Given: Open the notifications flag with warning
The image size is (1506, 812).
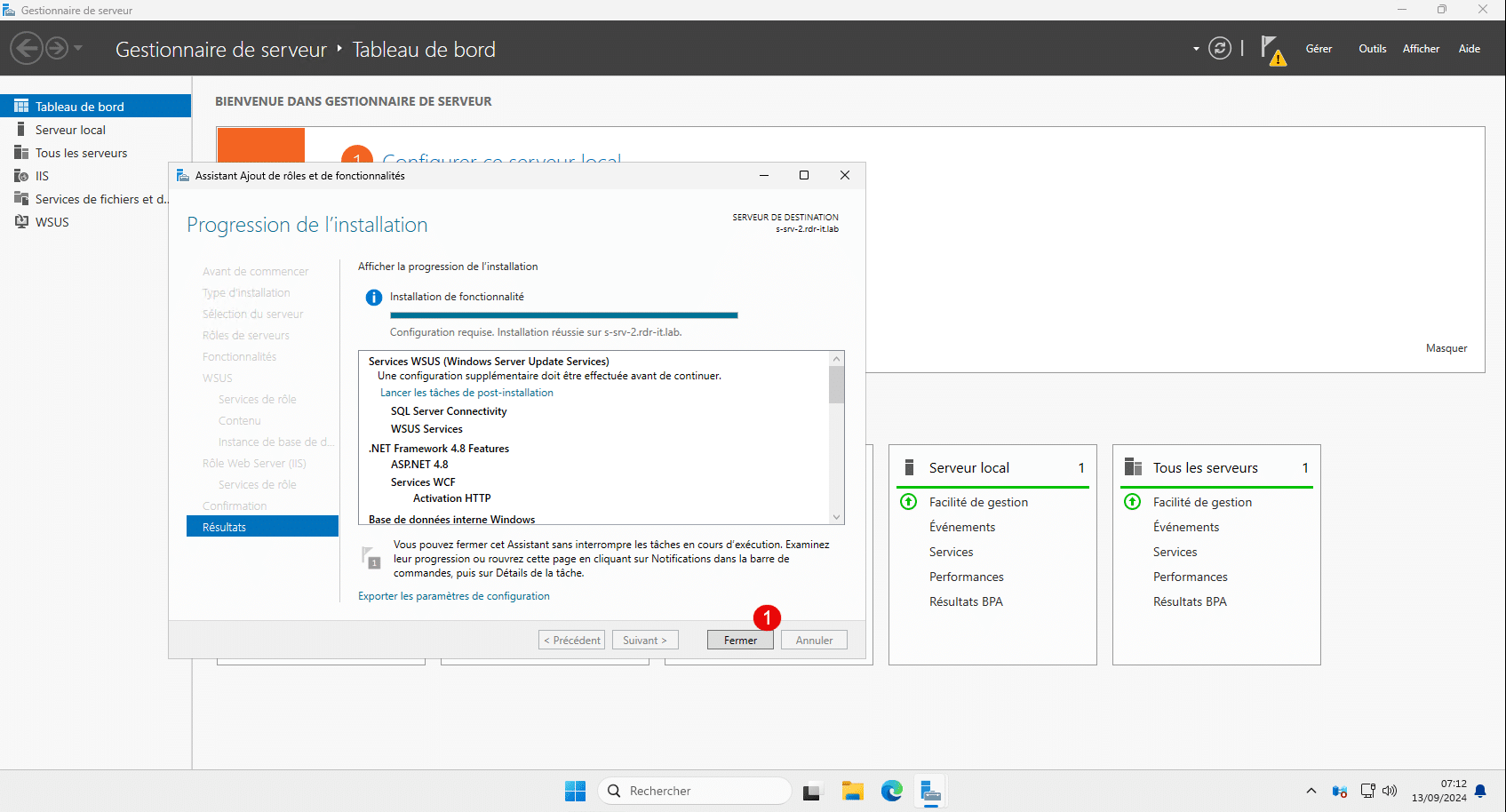Looking at the screenshot, I should (1273, 51).
